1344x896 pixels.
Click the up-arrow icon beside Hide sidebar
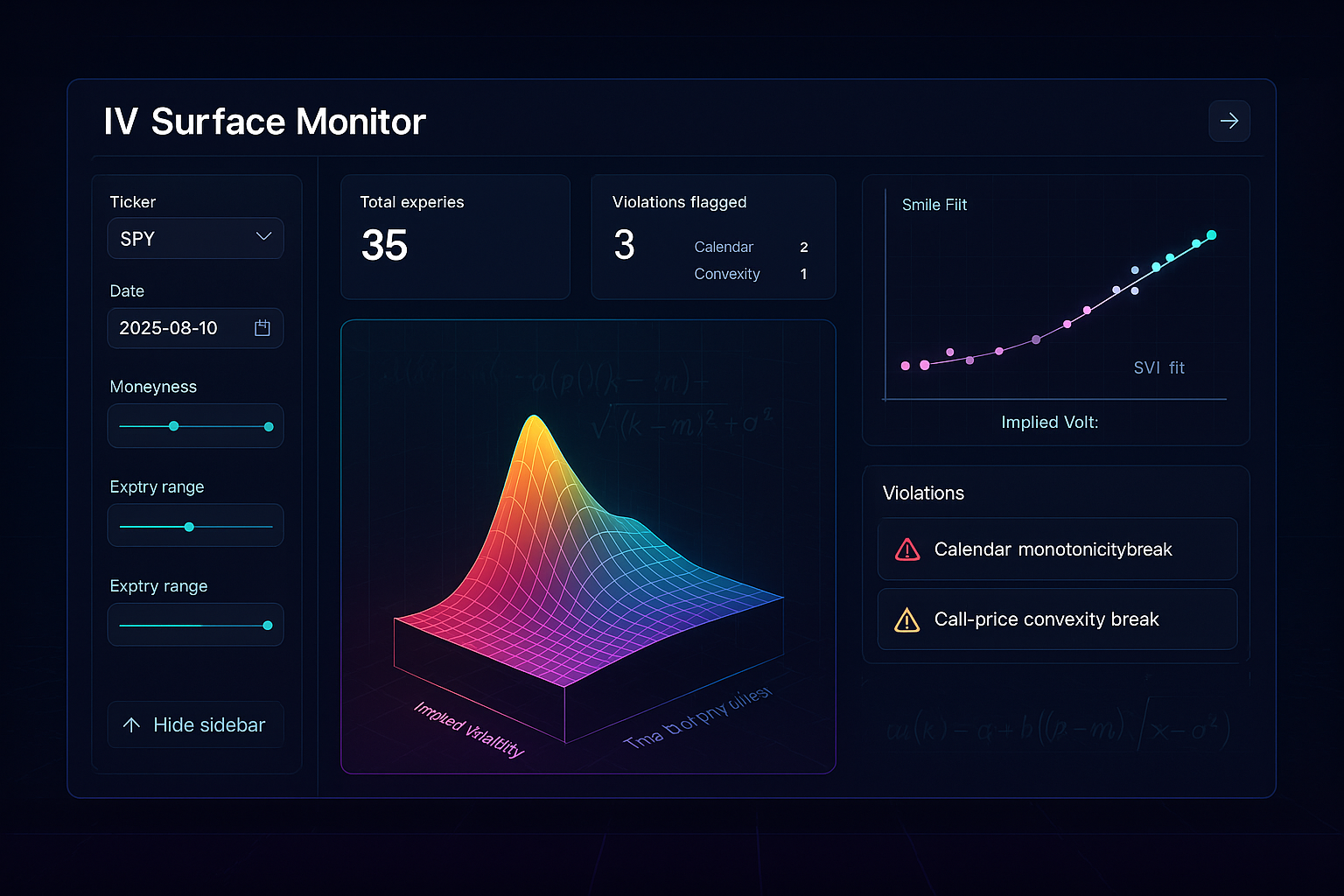point(133,724)
